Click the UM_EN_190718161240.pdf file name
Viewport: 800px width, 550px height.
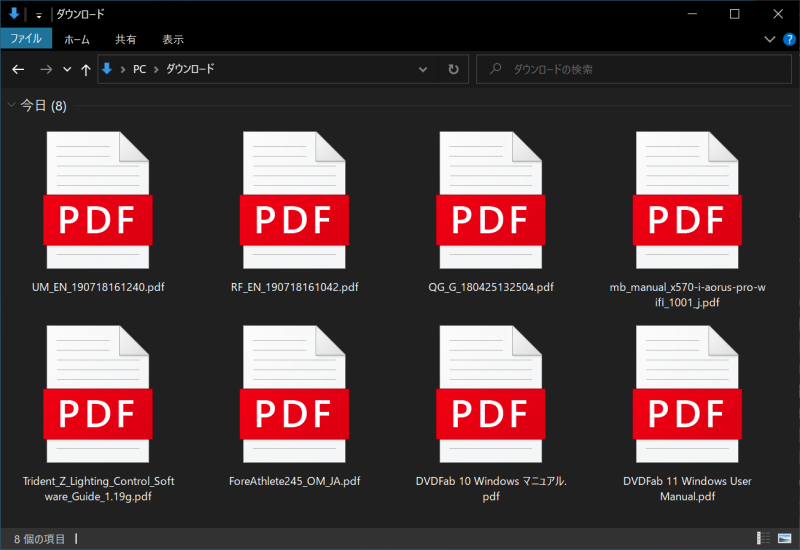[x=98, y=287]
